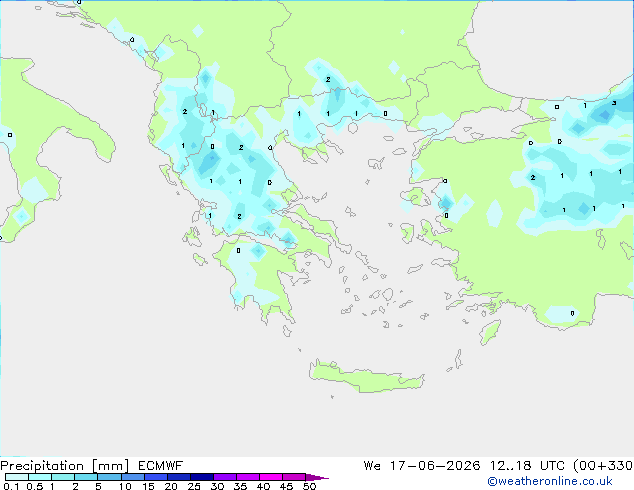Click the purple arrow tip above 50 mm
This screenshot has width=634, height=490.
pos(317,478)
